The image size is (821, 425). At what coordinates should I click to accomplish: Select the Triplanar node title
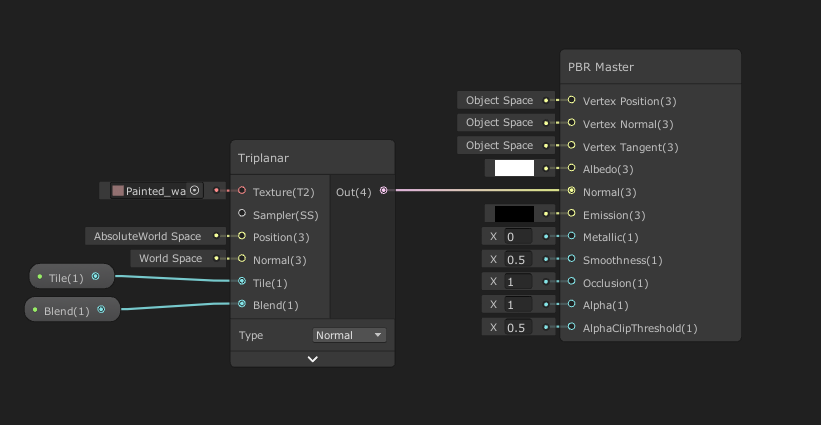264,158
